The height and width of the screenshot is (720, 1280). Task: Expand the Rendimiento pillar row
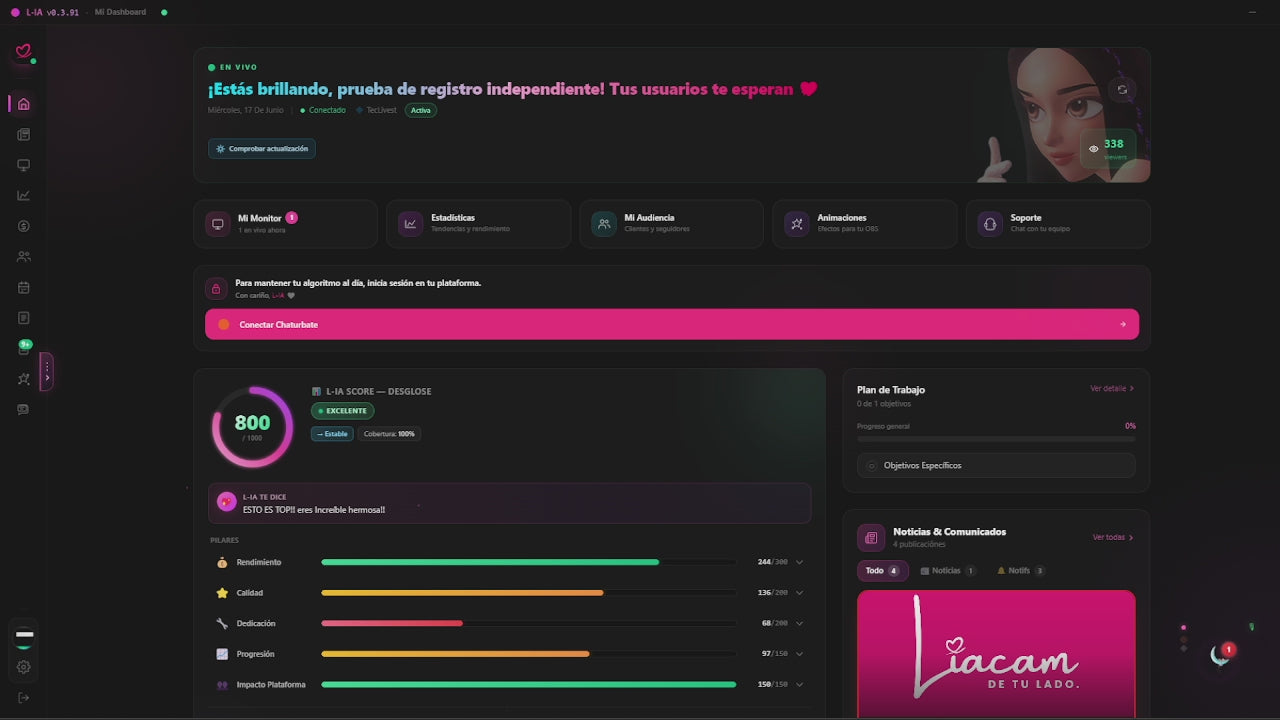[509, 562]
